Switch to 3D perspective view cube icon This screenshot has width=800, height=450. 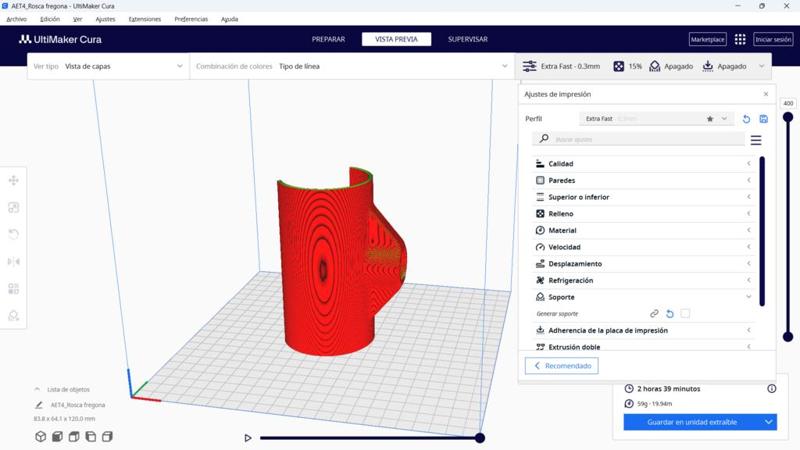[x=40, y=436]
